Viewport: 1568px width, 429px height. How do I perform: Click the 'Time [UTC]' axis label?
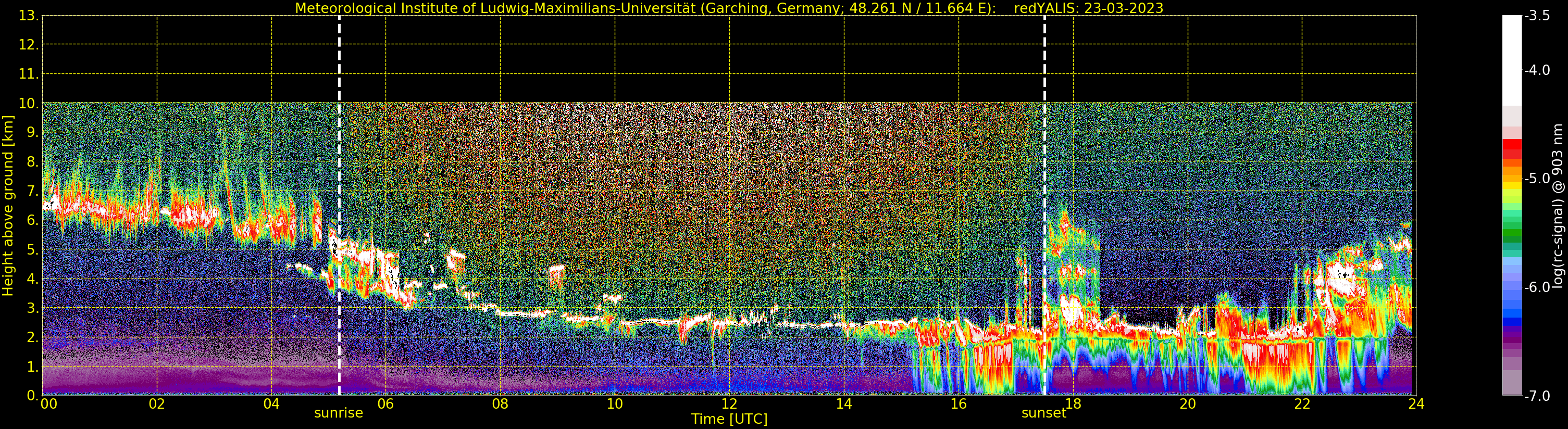[729, 419]
